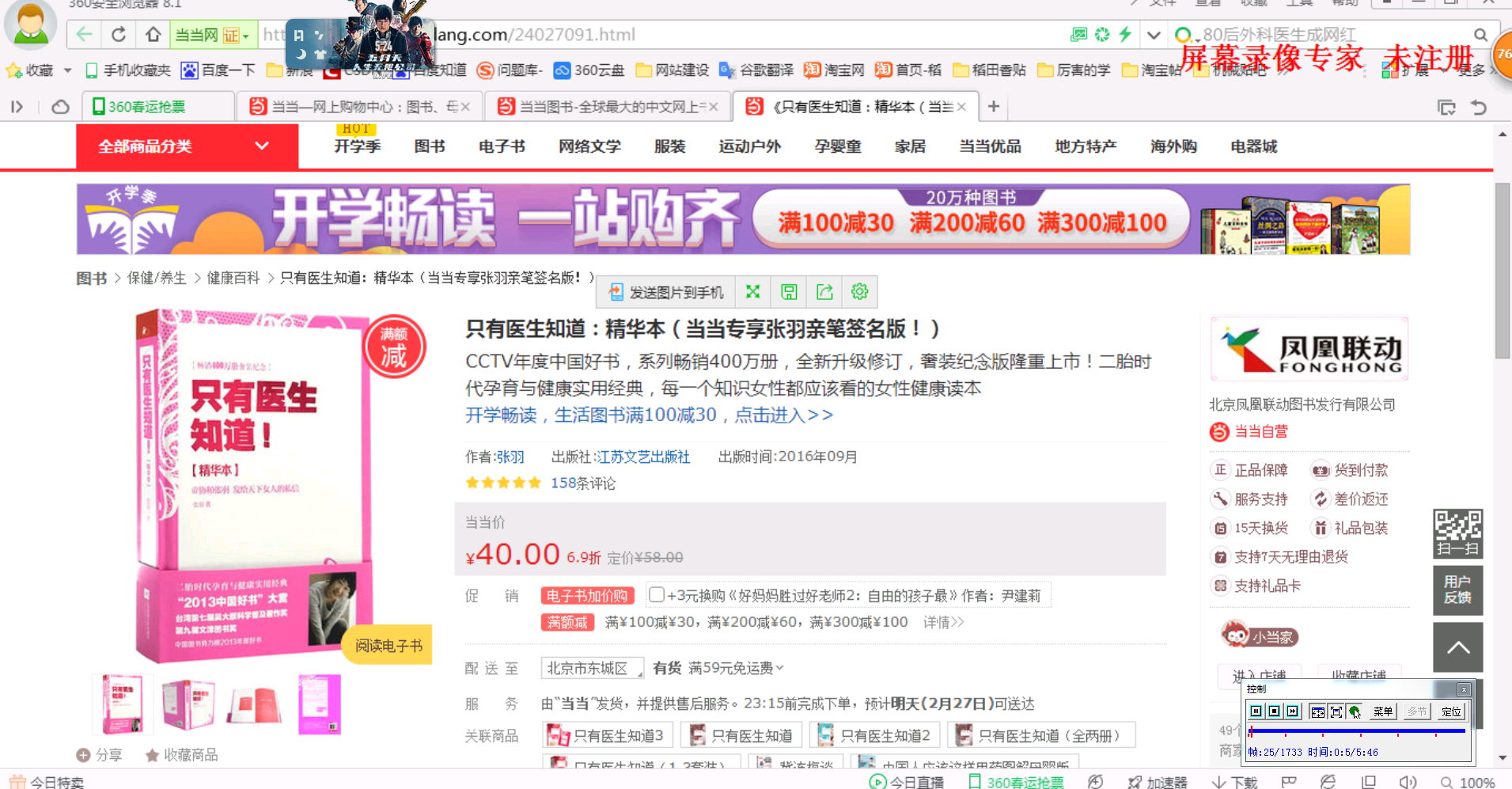
Task: Open the 收藏 favorites star
Action: tap(13, 70)
